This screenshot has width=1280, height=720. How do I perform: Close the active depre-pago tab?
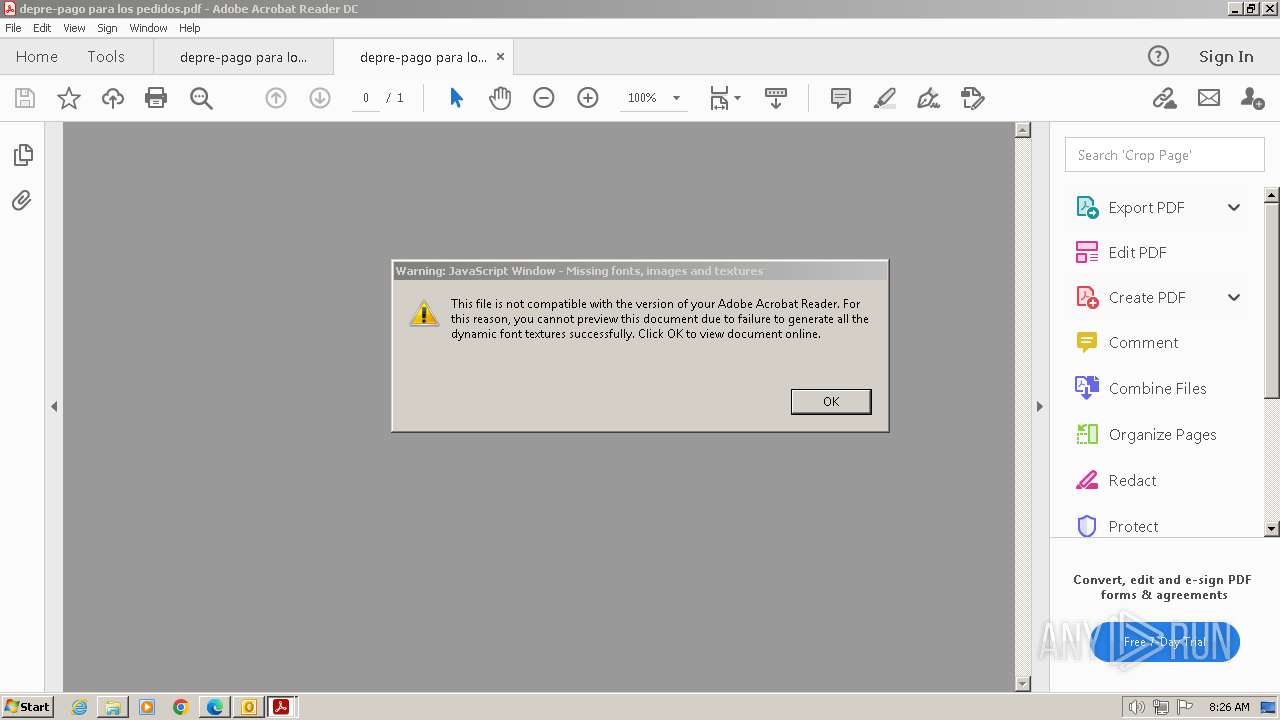(x=500, y=57)
